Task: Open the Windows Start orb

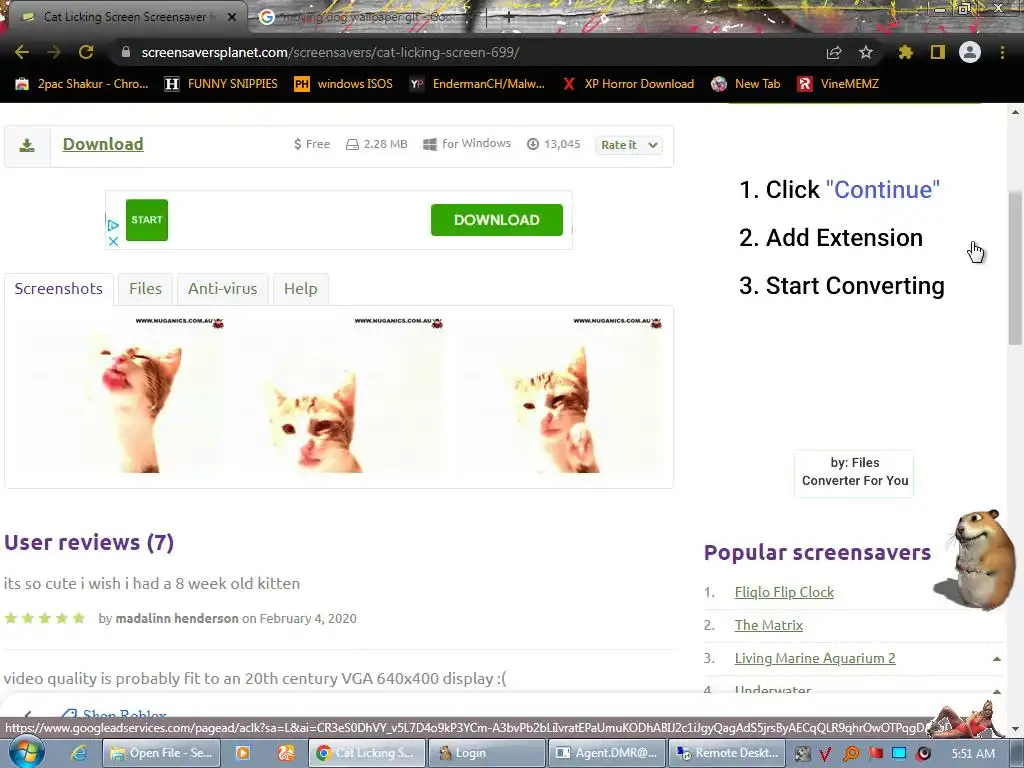Action: (x=27, y=752)
